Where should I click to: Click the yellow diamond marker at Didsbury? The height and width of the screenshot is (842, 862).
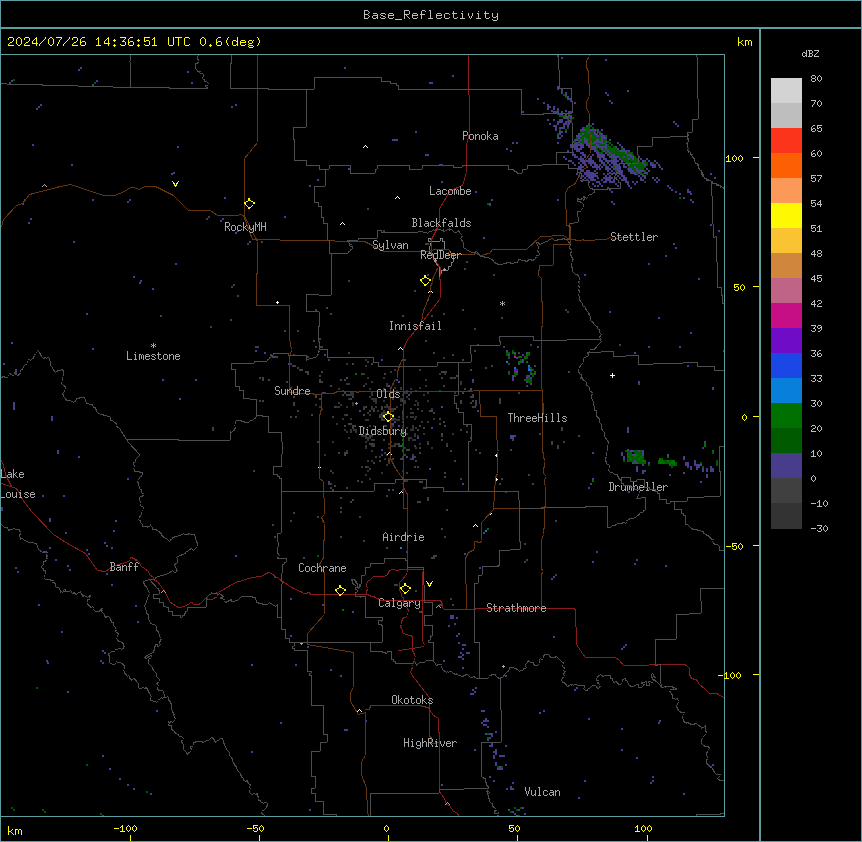pyautogui.click(x=388, y=417)
